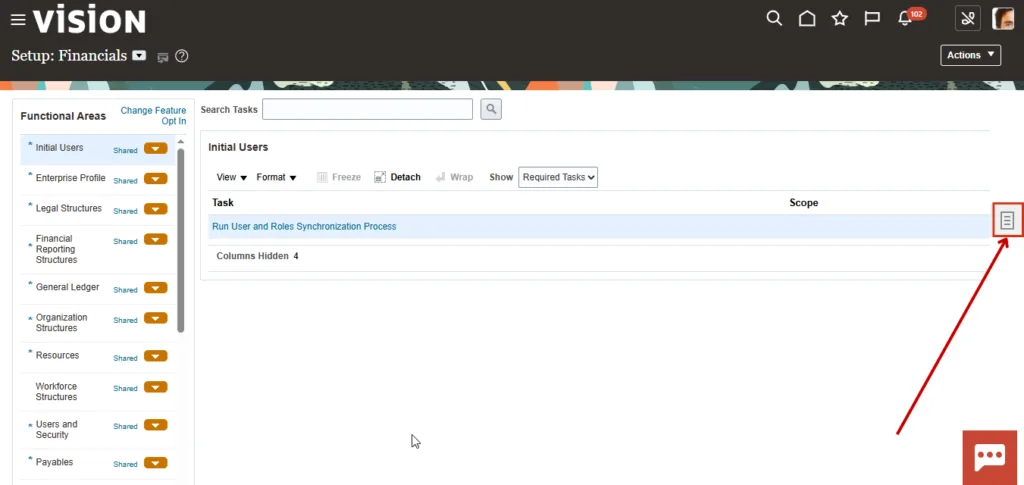Select Enterprise Profile functional area

71,178
